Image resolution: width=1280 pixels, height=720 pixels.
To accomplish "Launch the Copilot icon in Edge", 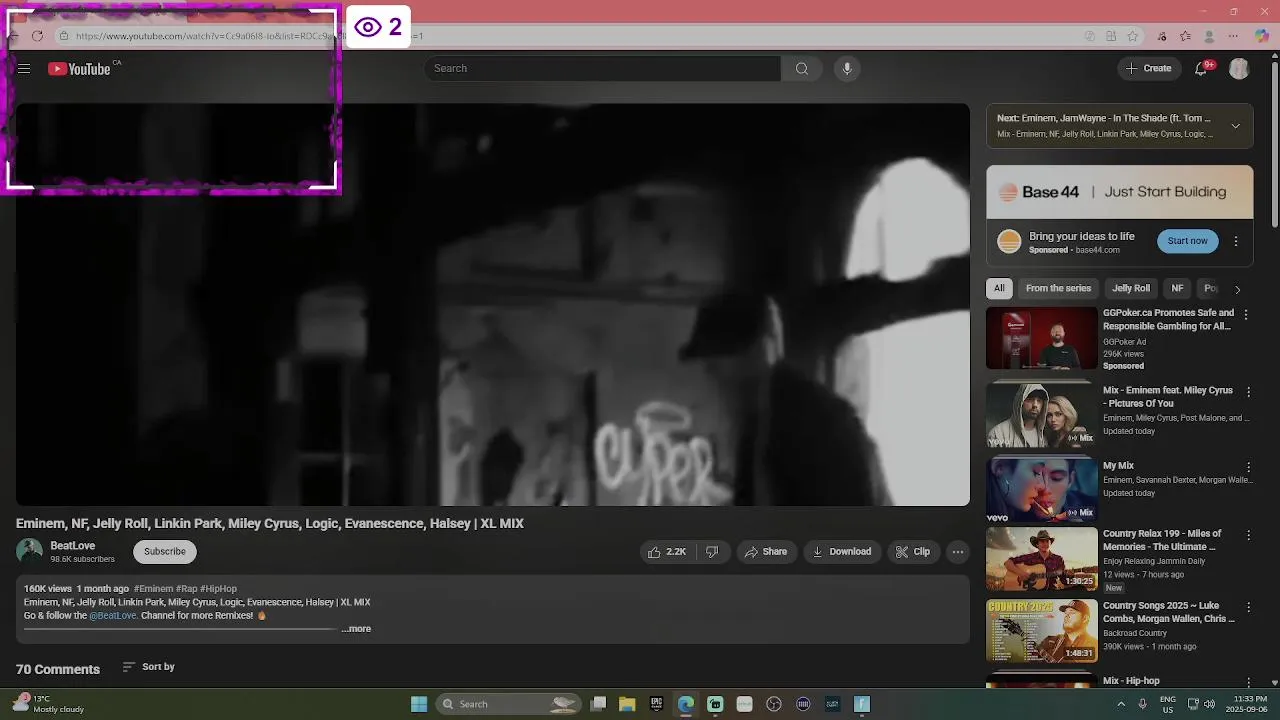I will [1262, 36].
